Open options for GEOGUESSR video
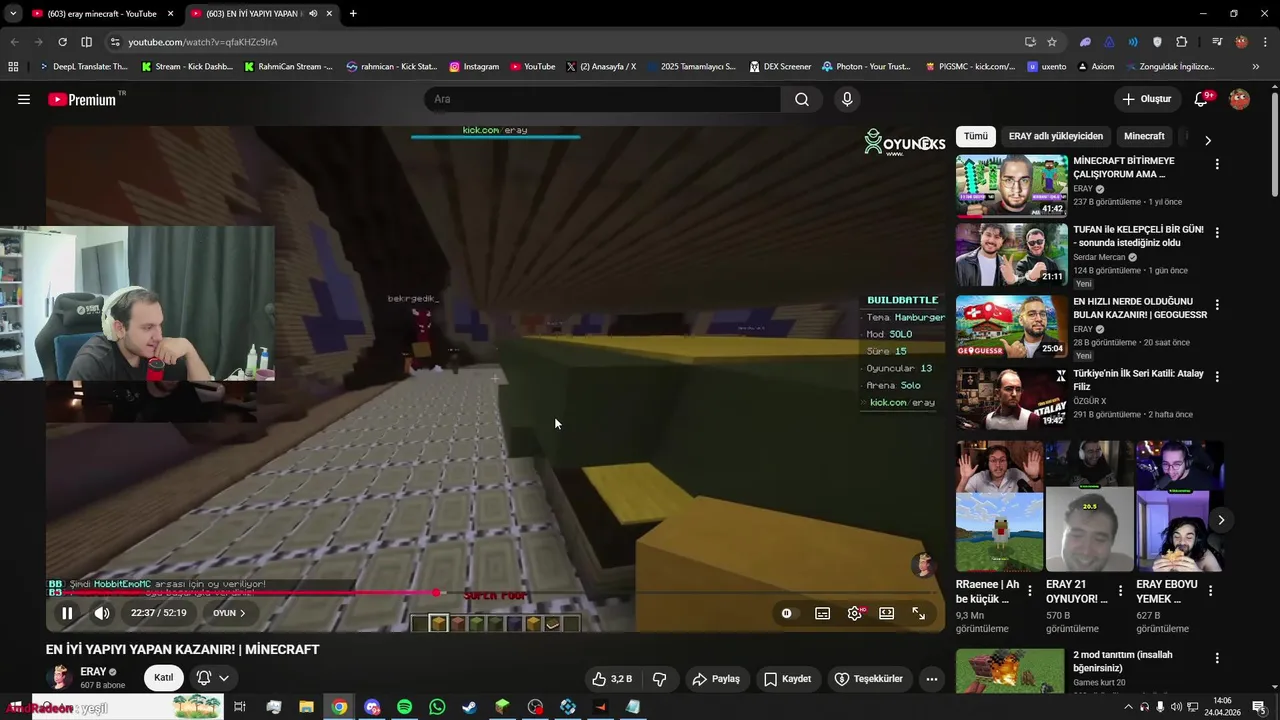The image size is (1280, 720). 1217,305
